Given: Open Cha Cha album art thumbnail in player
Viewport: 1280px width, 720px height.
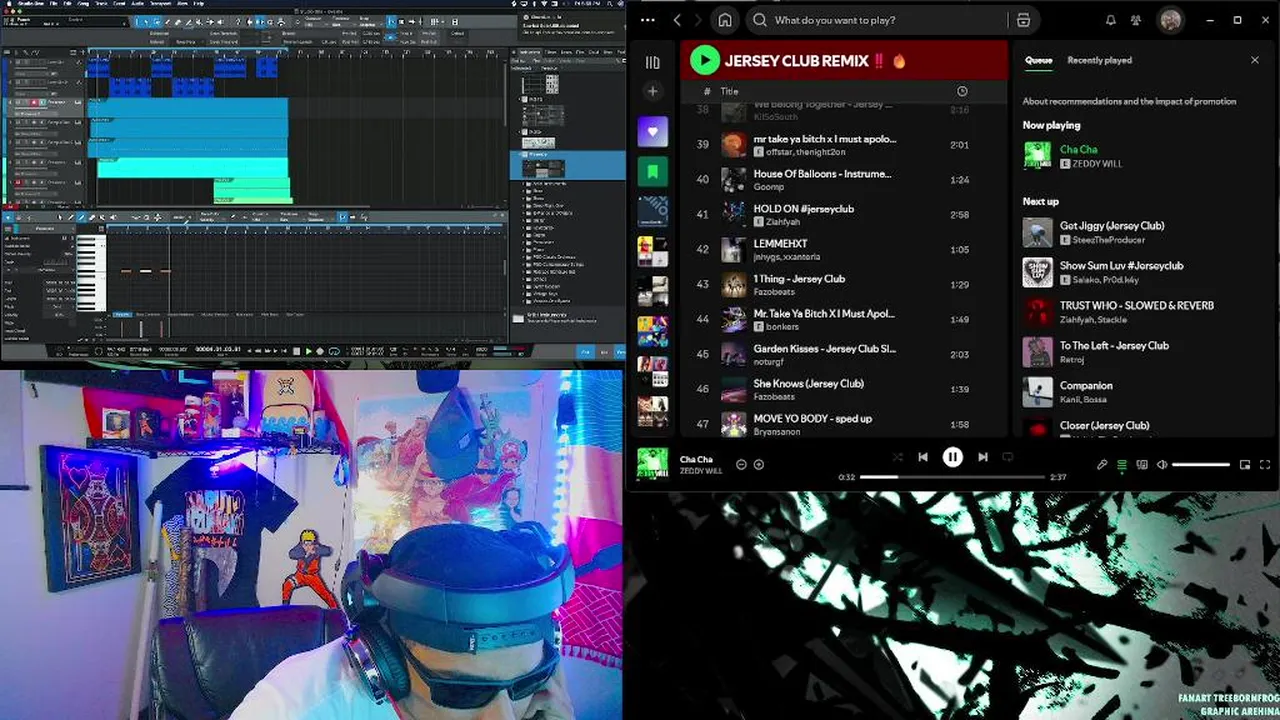Looking at the screenshot, I should (x=653, y=464).
